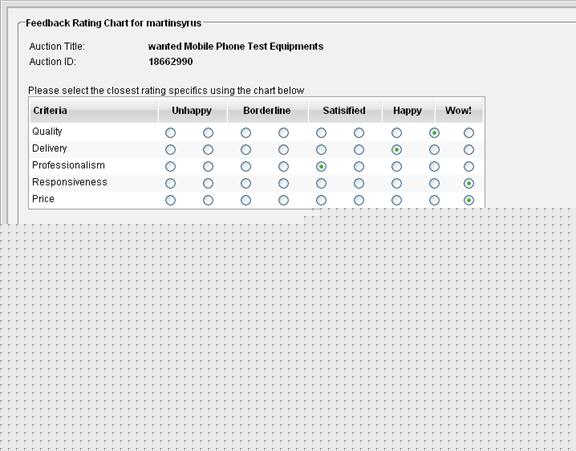Pick the higher Borderline rating for Delivery

283,149
